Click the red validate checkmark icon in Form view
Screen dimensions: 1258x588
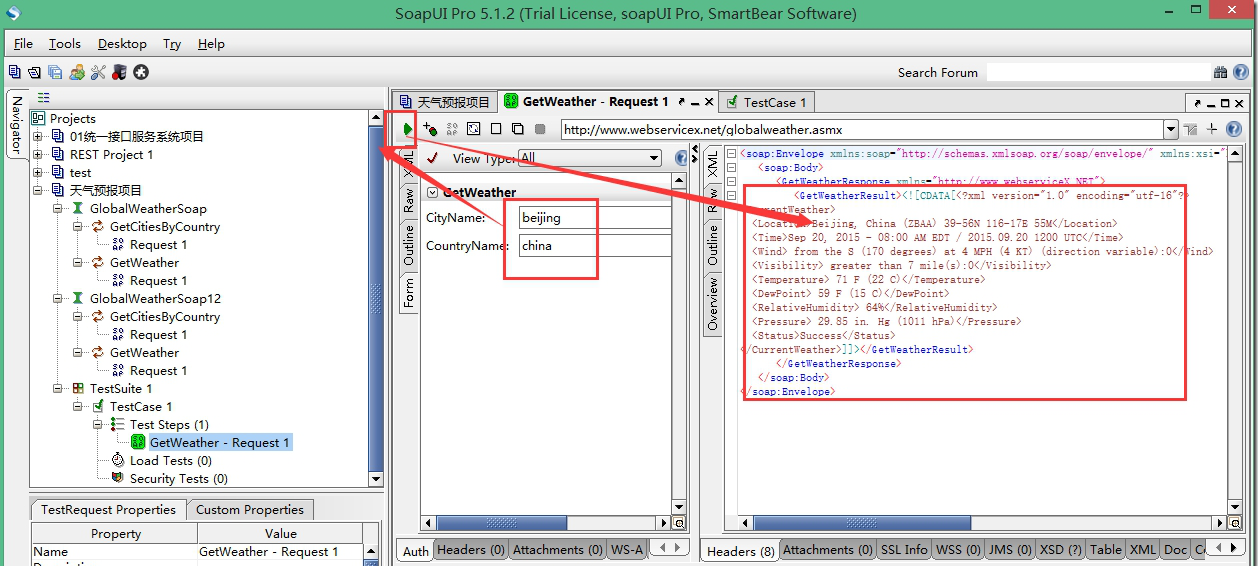(432, 158)
